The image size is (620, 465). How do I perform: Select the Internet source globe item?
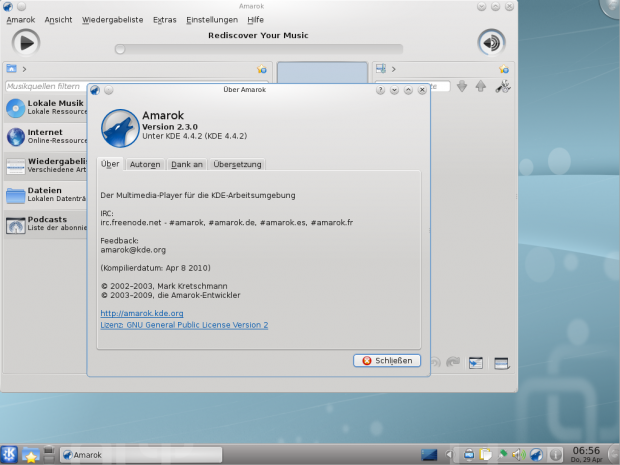point(47,136)
